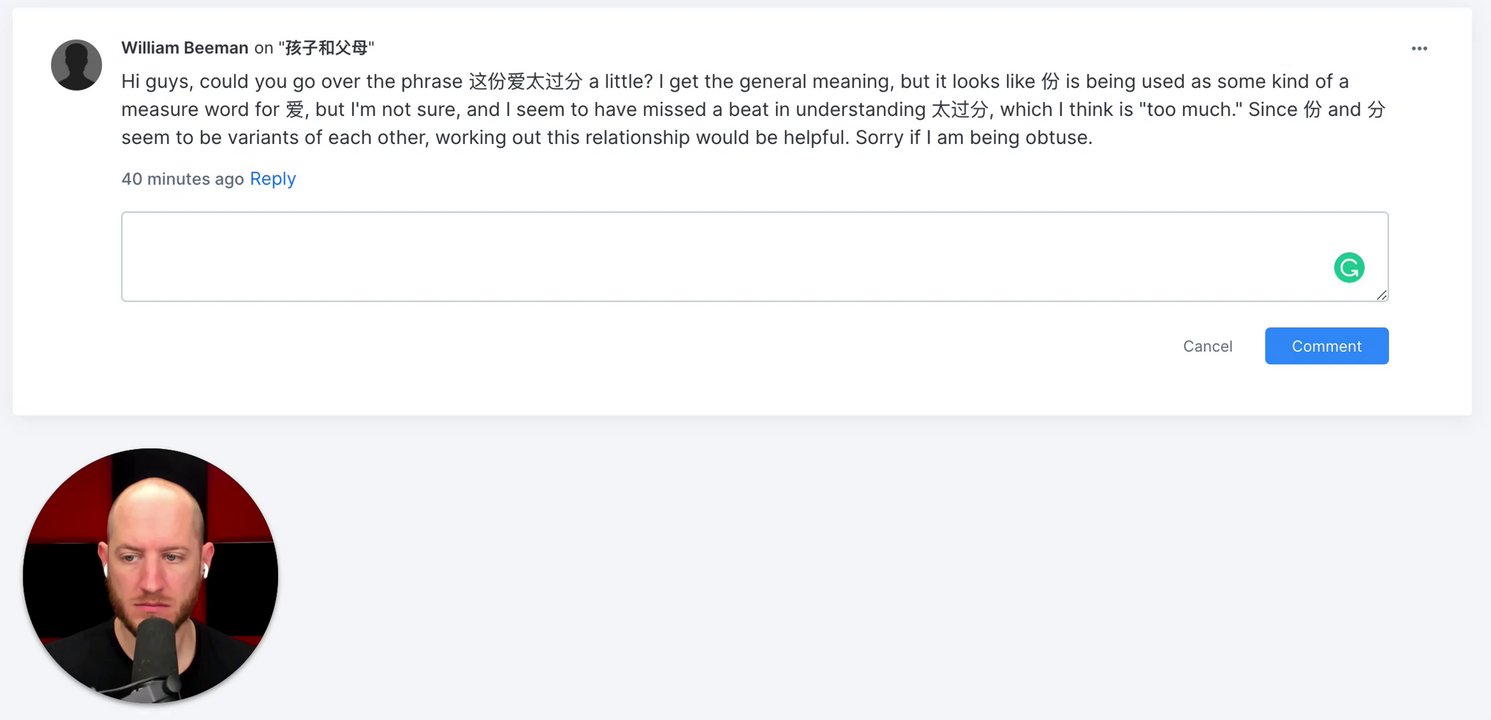The height and width of the screenshot is (720, 1491).
Task: Click the commenter's profile avatar icon
Action: point(76,65)
